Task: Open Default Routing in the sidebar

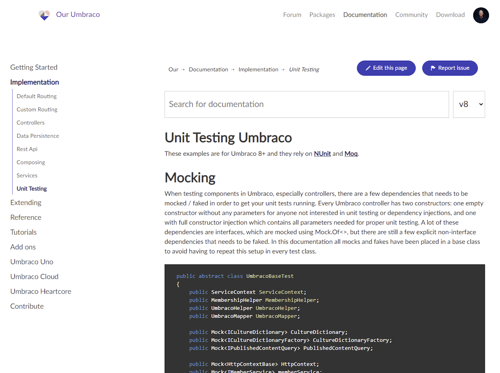Action: (37, 96)
